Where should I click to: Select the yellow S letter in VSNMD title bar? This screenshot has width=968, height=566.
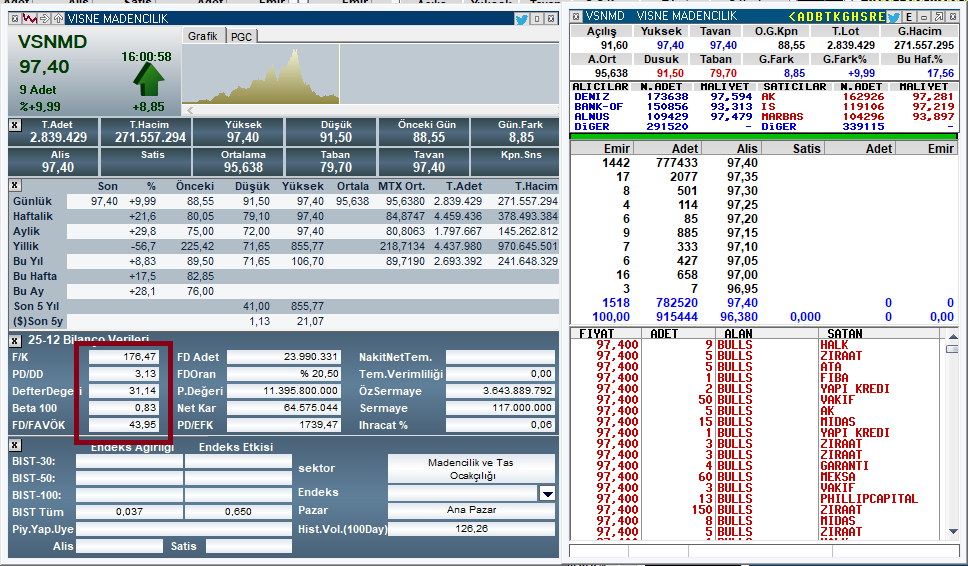(x=864, y=17)
